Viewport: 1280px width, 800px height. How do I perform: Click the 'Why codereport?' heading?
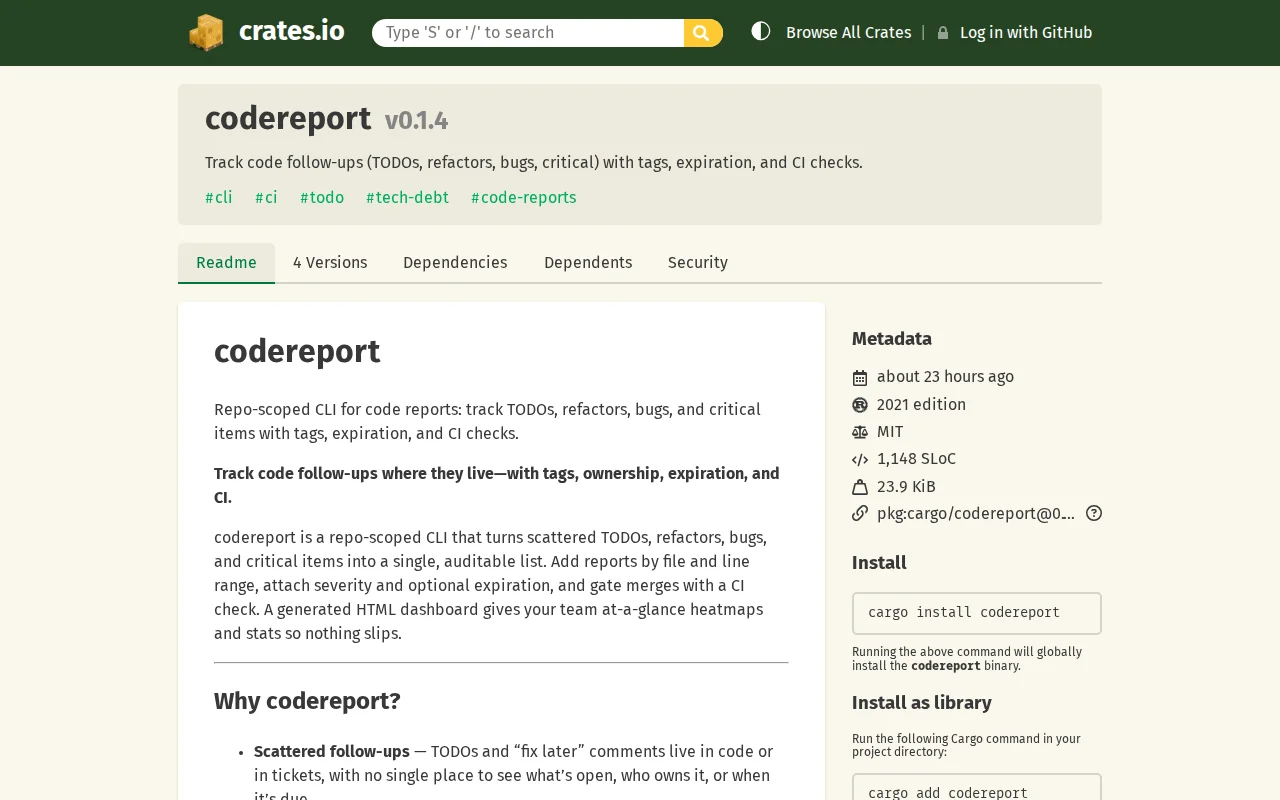pos(307,701)
